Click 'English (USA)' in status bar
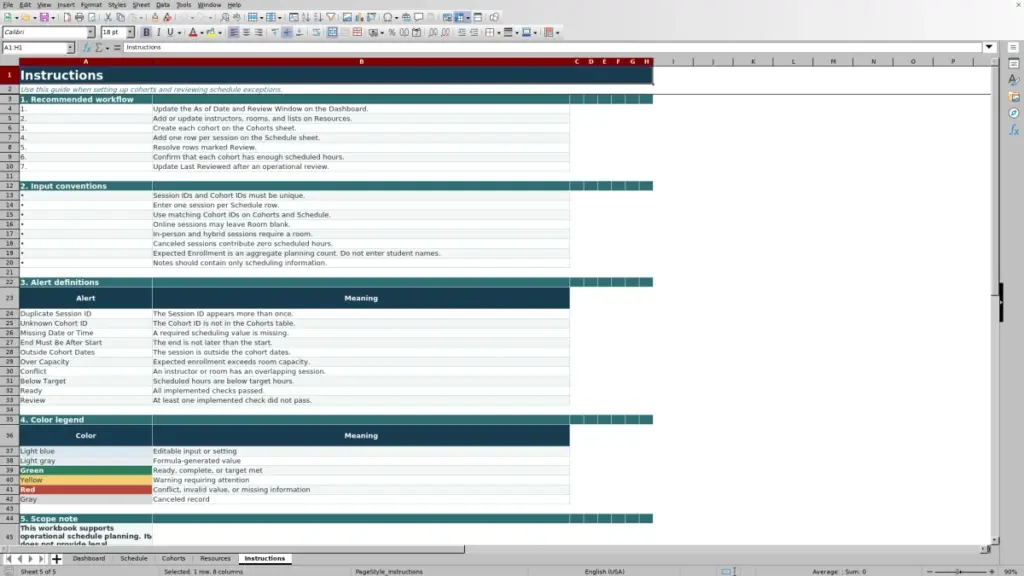Image resolution: width=1024 pixels, height=576 pixels. pos(604,571)
